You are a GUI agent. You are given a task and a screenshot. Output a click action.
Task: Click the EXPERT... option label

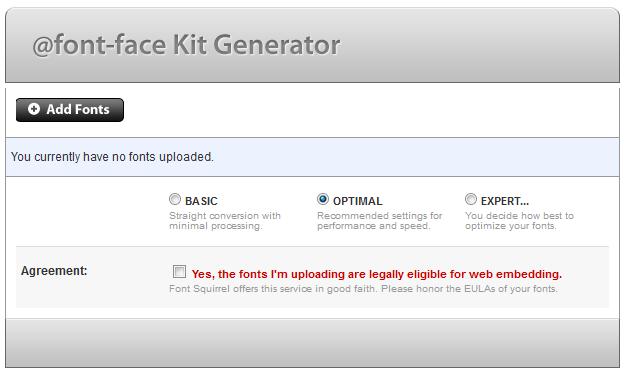coord(505,201)
